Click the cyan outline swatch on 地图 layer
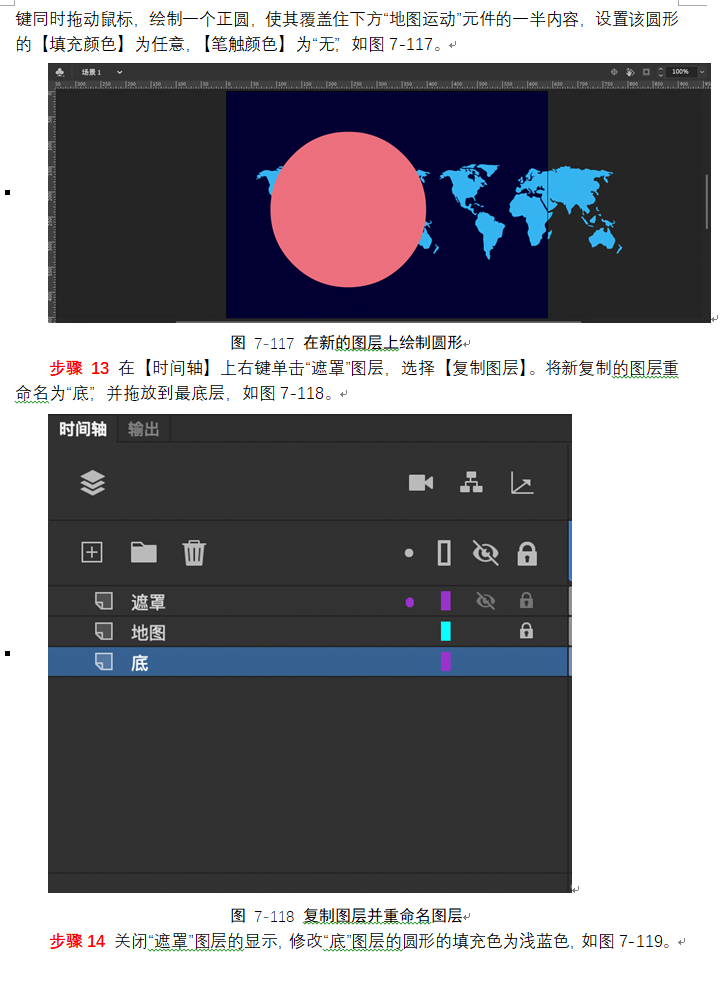Screen dimensions: 726x989 [x=445, y=631]
